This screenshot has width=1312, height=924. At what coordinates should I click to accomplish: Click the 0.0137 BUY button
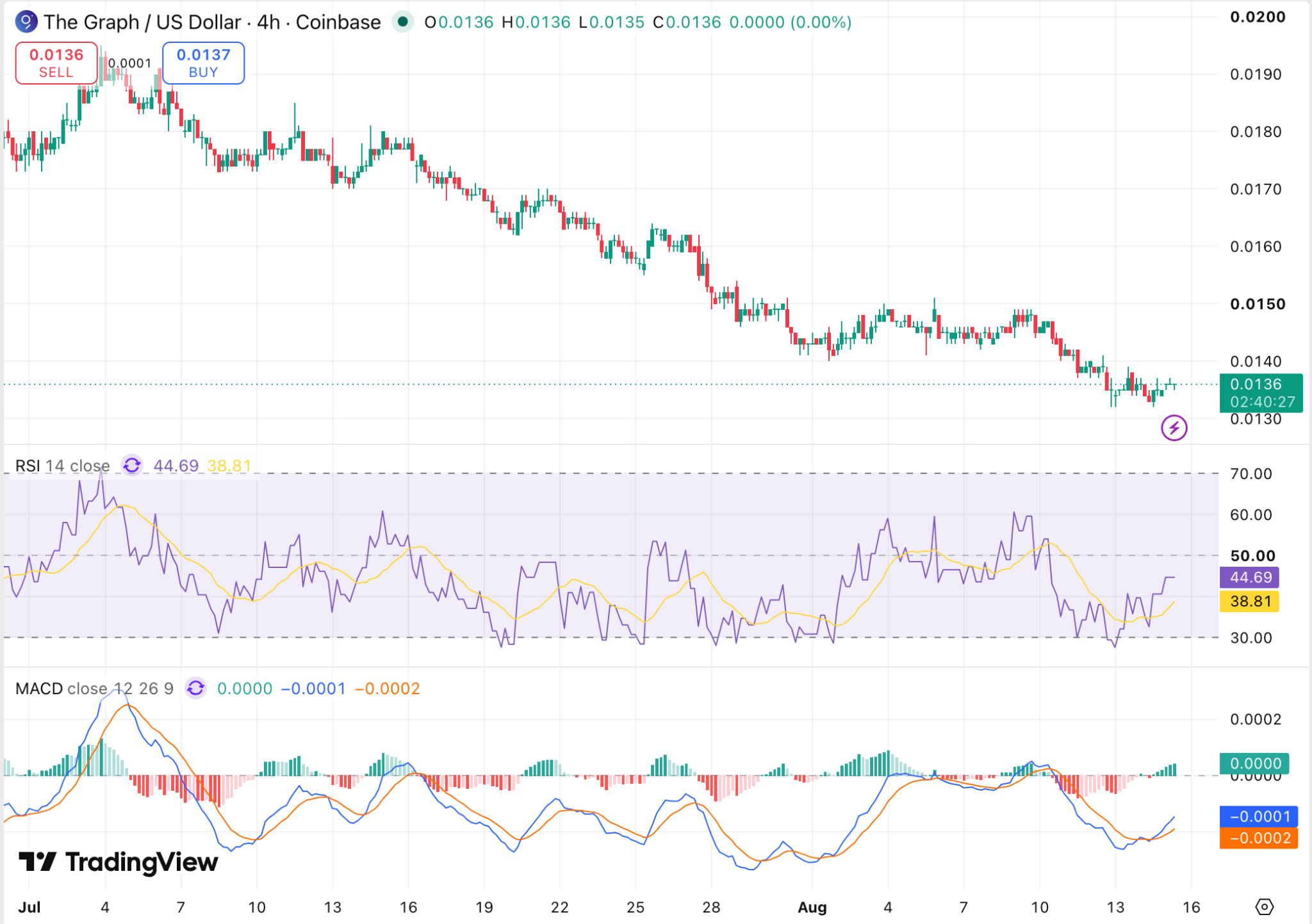[x=203, y=63]
